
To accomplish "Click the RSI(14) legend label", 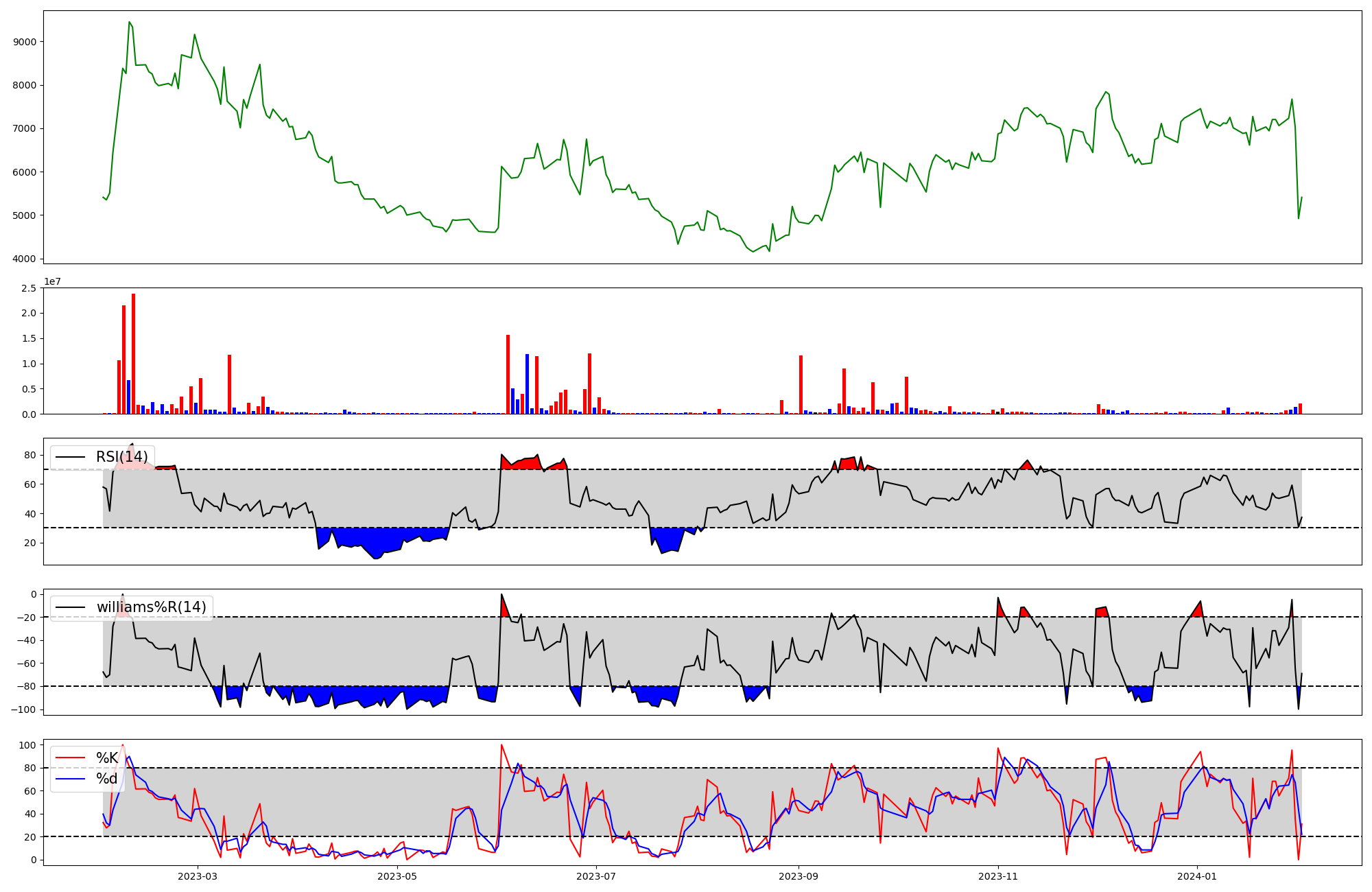I will point(121,457).
